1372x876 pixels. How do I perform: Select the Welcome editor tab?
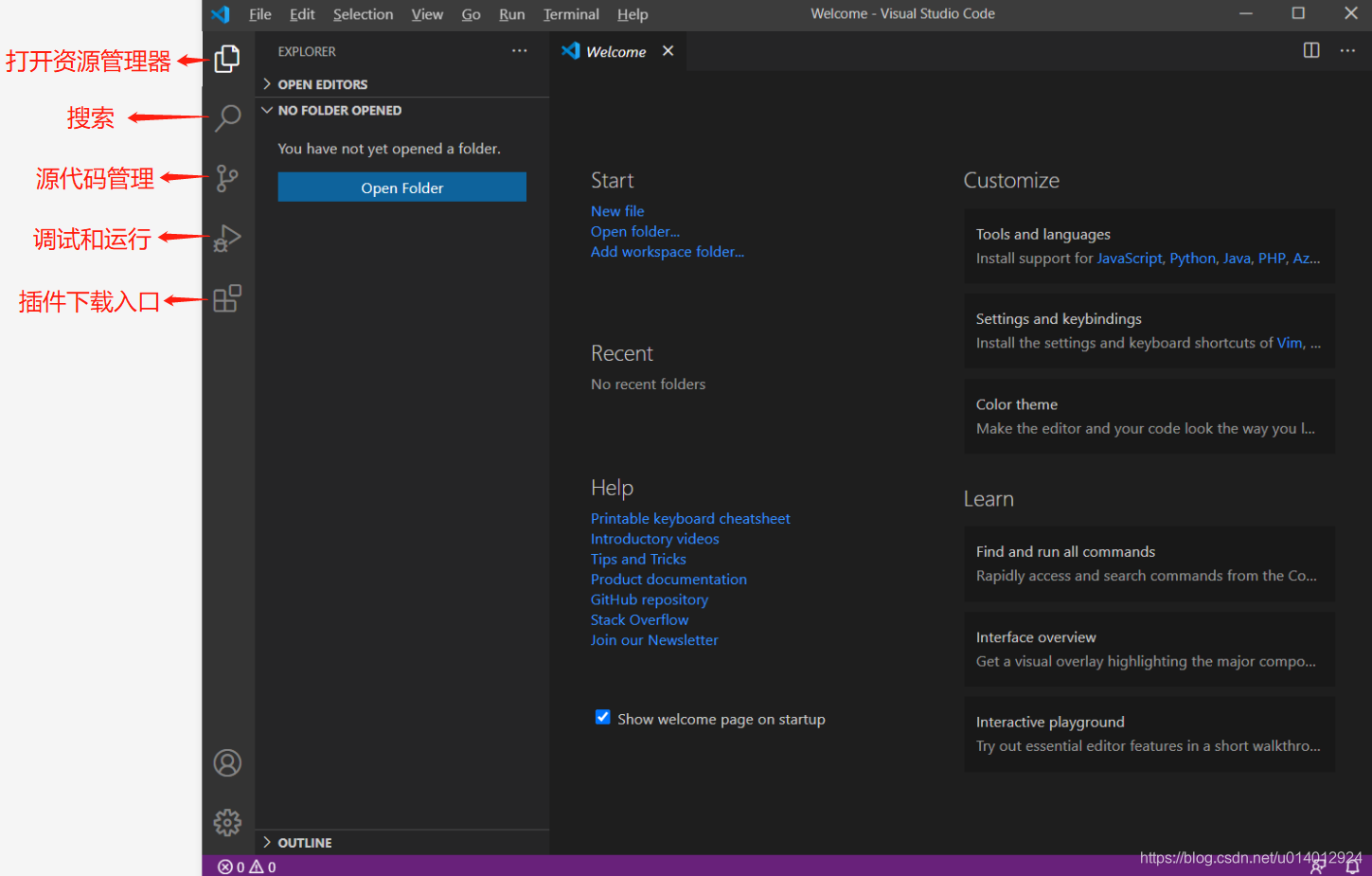(617, 51)
